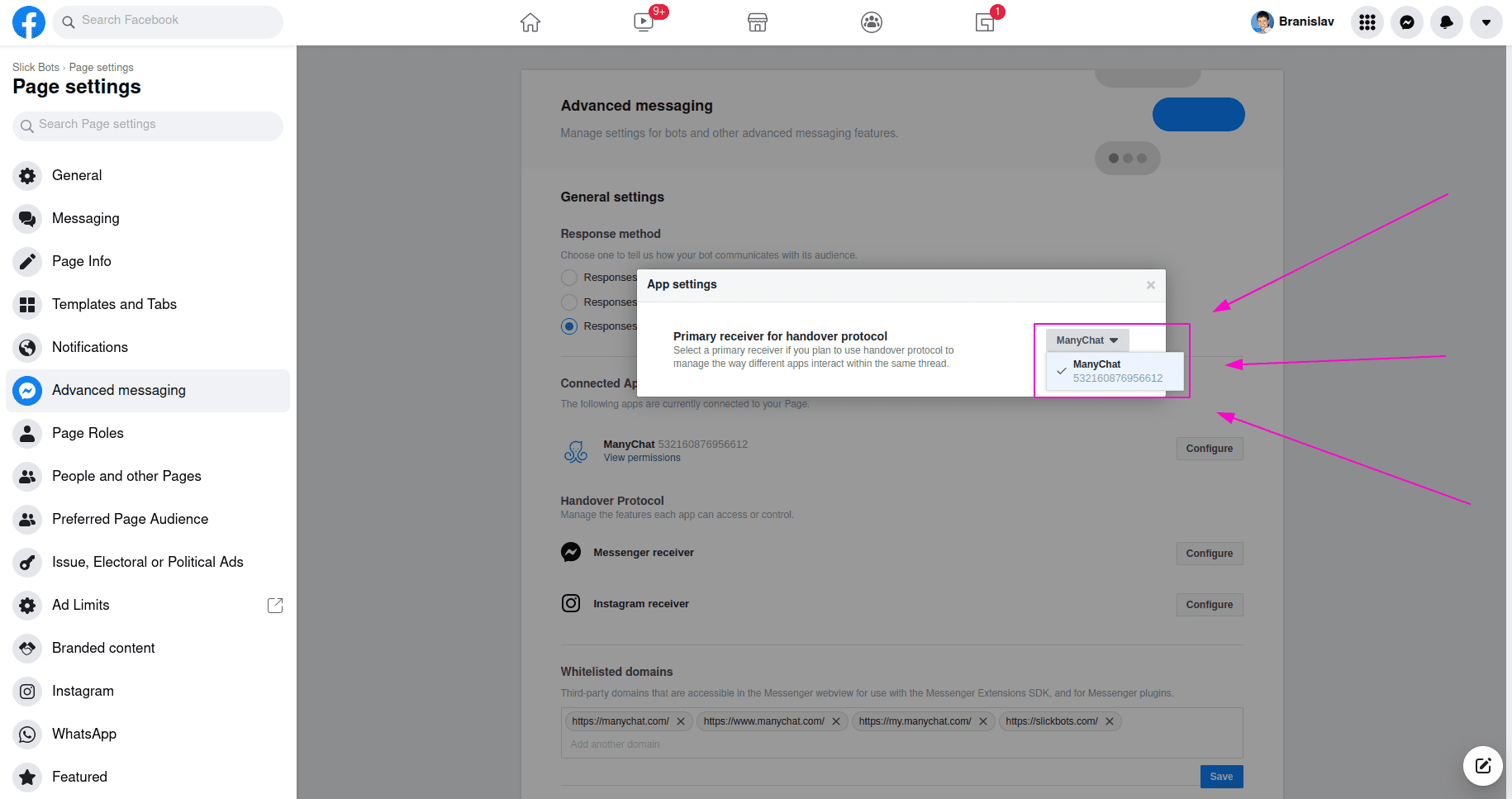Open Preferred Page Audience
This screenshot has width=1512, height=799.
click(148, 519)
